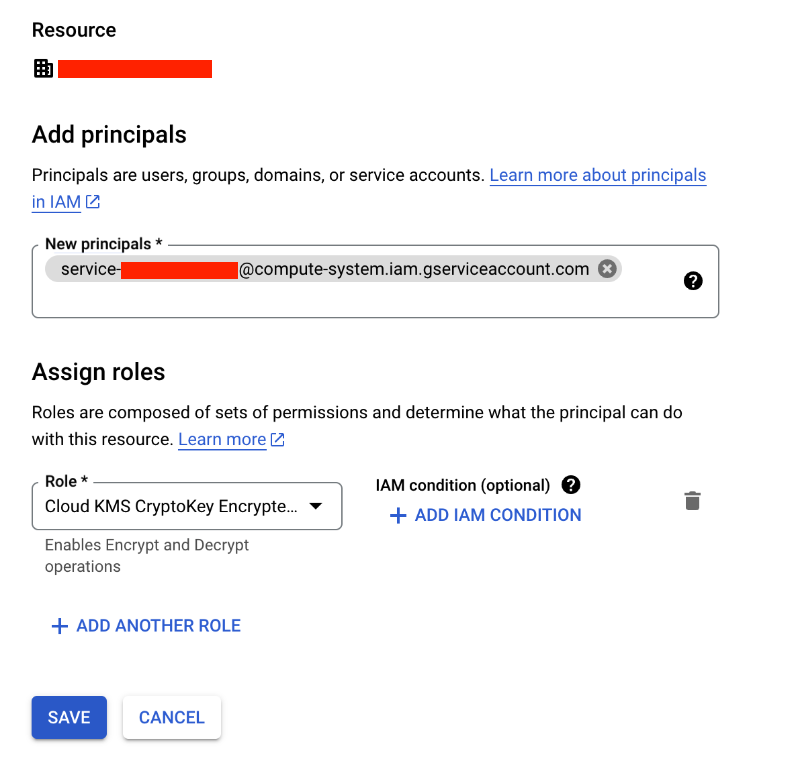
Task: Save the IAM role assignment
Action: 69,717
